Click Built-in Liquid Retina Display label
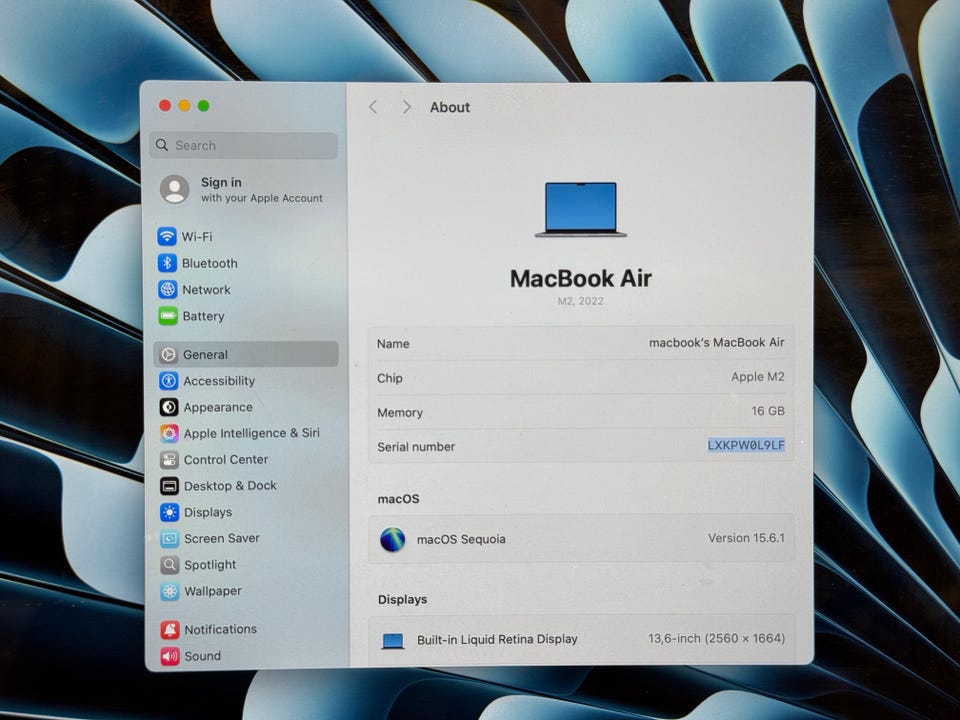Viewport: 960px width, 720px height. tap(497, 639)
